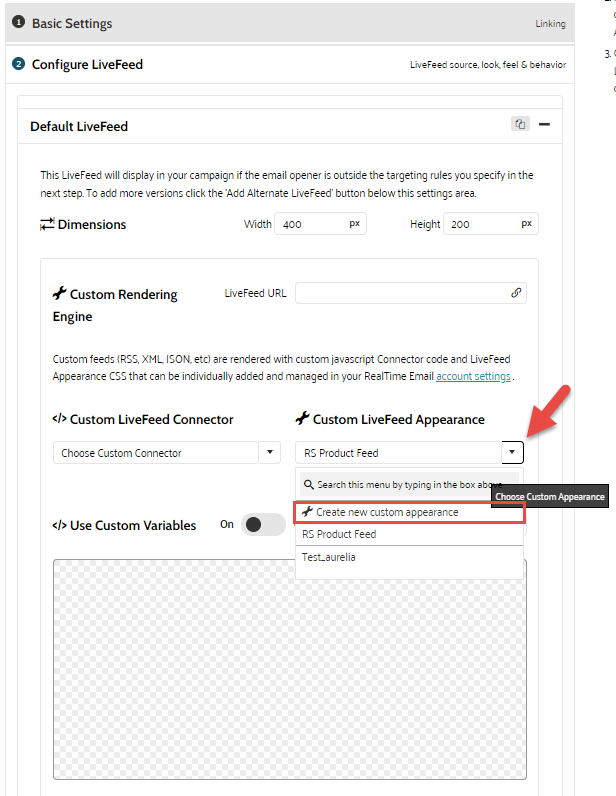Open the Configure LiveFeed step header
This screenshot has height=796, width=616.
click(289, 64)
